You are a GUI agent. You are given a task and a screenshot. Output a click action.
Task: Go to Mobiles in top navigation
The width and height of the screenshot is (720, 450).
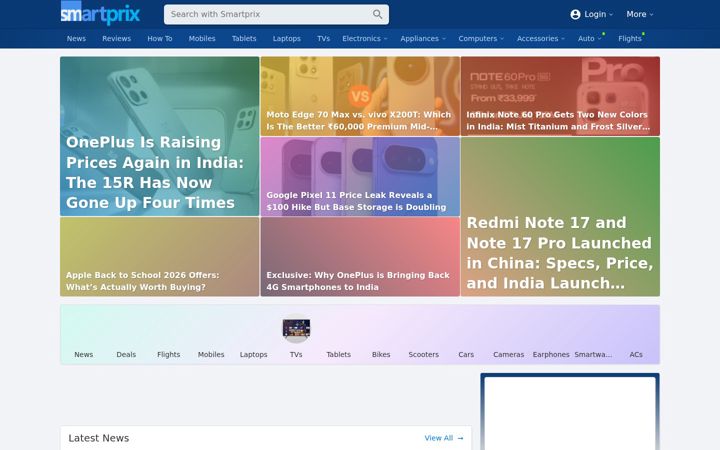pyautogui.click(x=202, y=39)
